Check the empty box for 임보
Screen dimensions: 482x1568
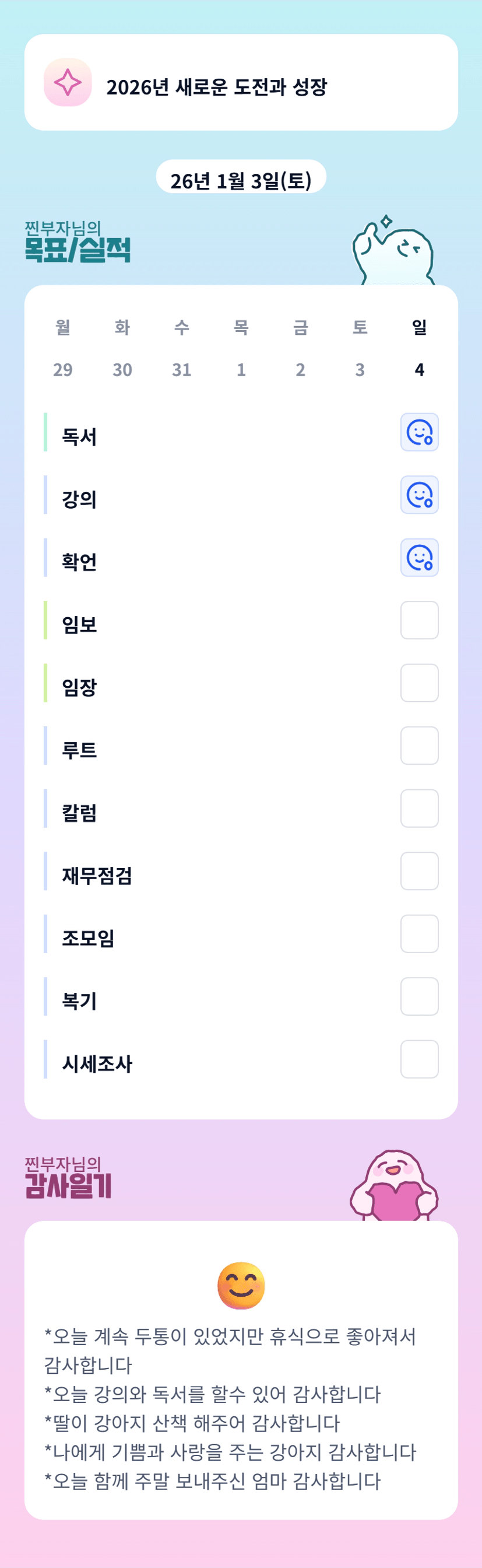[420, 620]
